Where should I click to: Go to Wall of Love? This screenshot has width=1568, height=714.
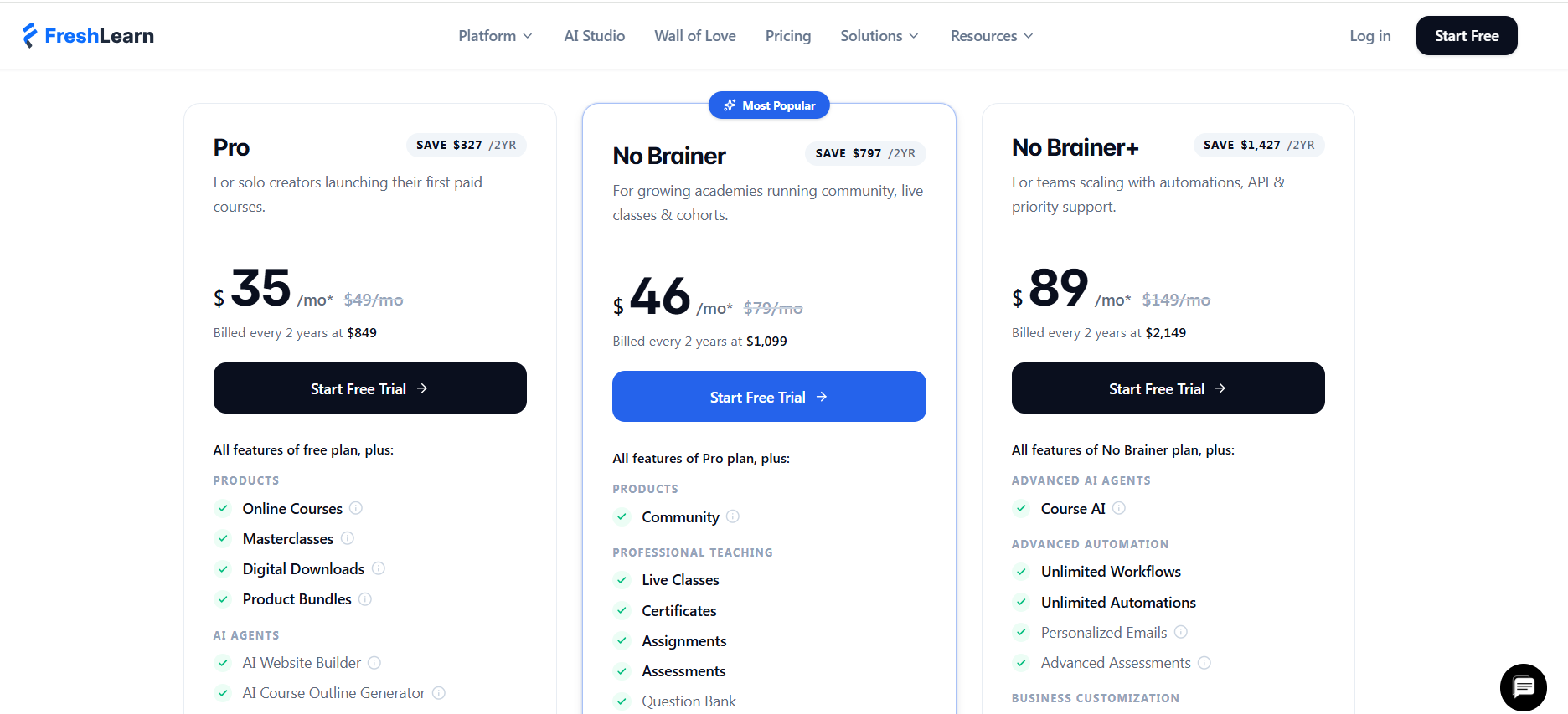click(x=695, y=36)
